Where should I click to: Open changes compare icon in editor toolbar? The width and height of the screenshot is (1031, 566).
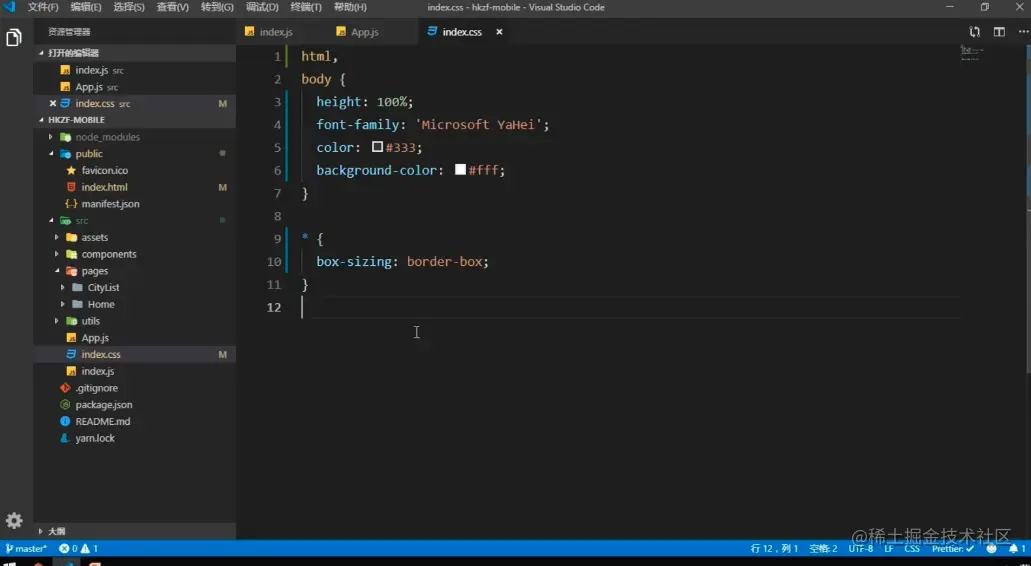pyautogui.click(x=974, y=32)
